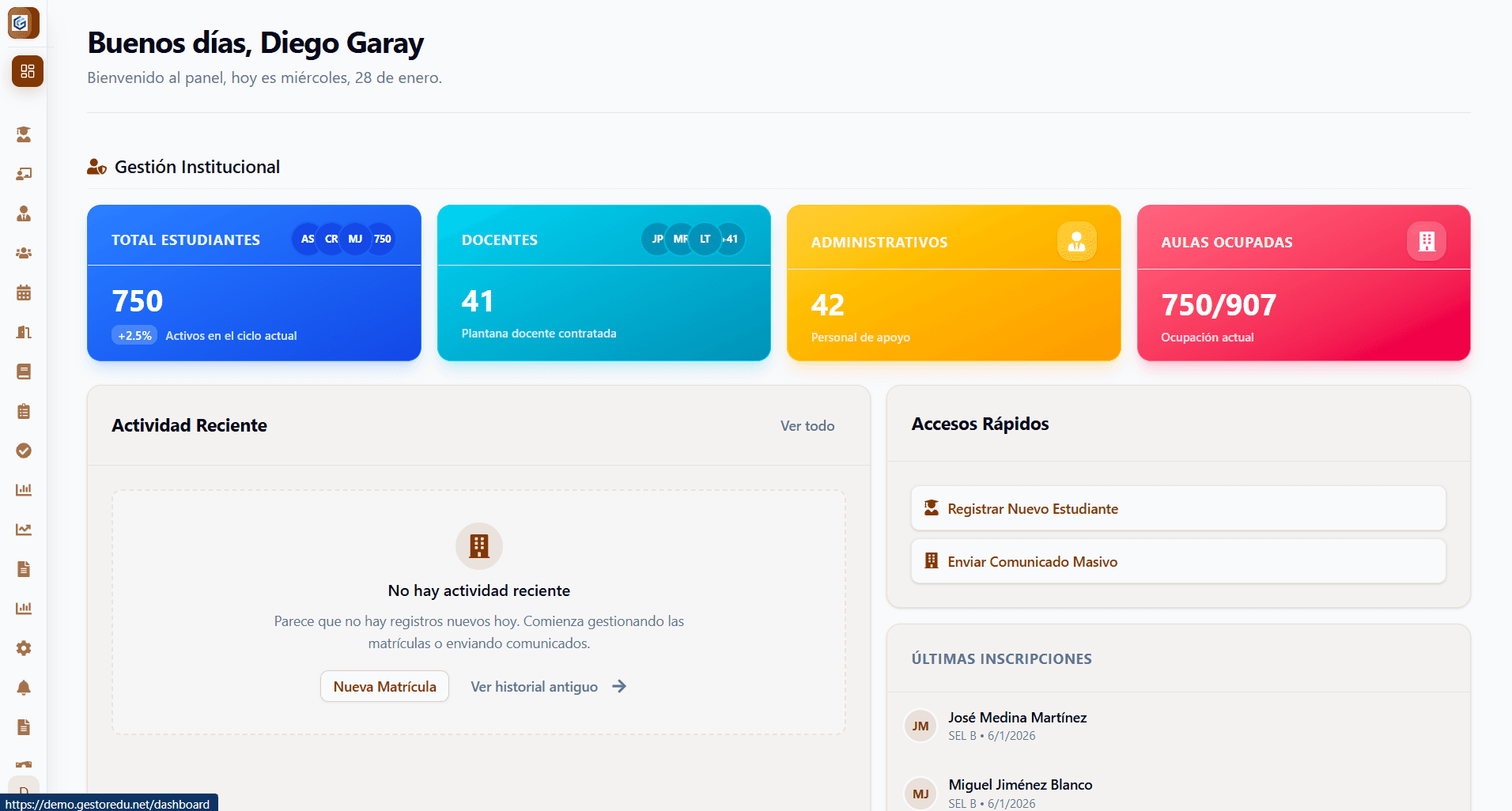The image size is (1512, 811).
Task: Click Ver todo in Actividad Reciente
Action: click(807, 425)
